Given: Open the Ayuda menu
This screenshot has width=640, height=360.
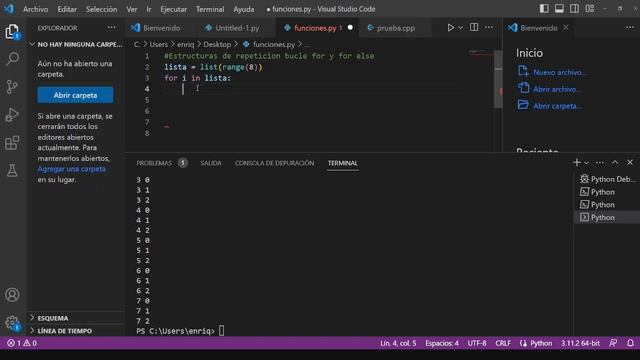Looking at the screenshot, I should 244,9.
